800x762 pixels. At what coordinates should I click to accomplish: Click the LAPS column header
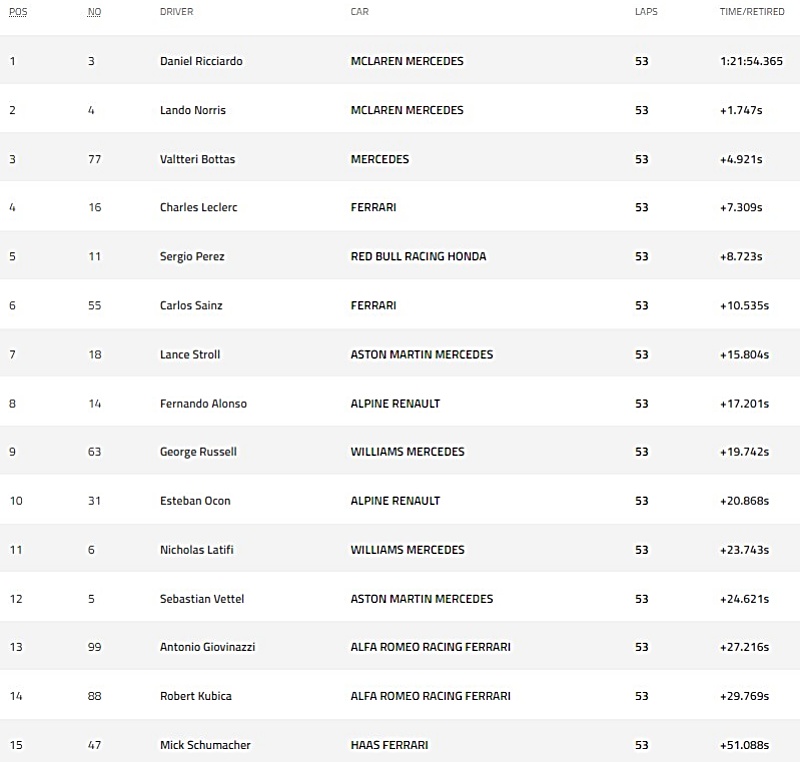pyautogui.click(x=646, y=12)
